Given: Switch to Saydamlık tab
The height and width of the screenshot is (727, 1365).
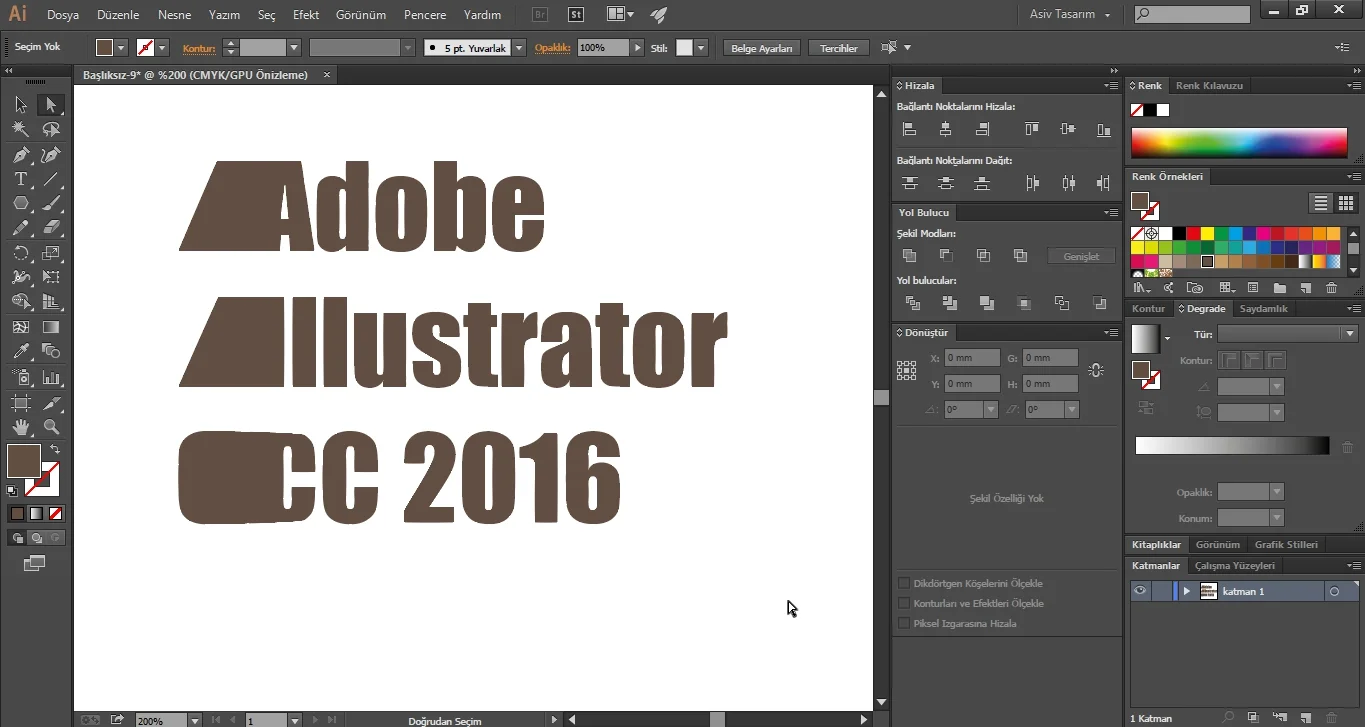Looking at the screenshot, I should click(1263, 309).
